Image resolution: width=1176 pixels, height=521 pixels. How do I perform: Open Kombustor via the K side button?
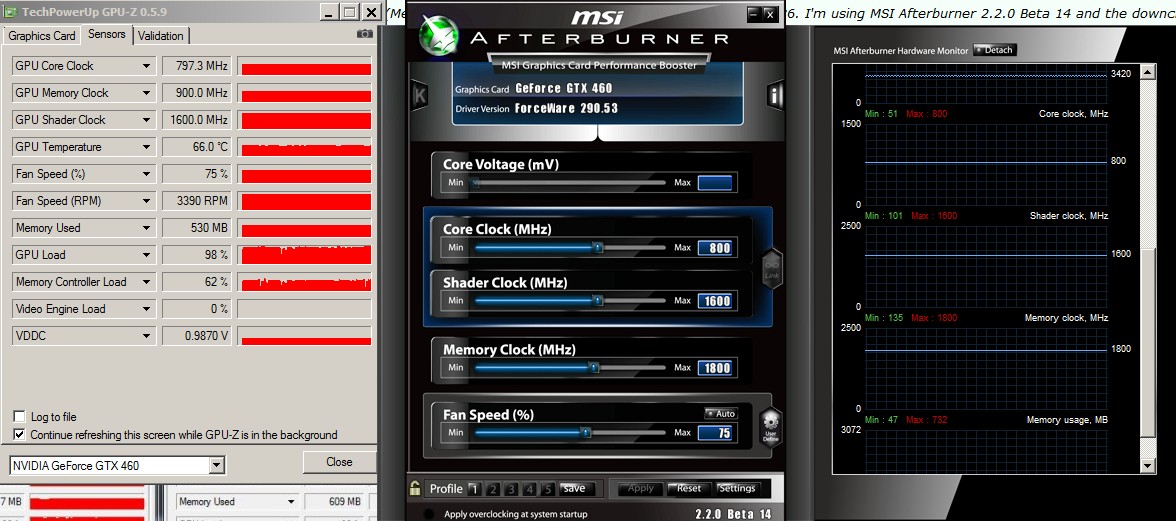[420, 95]
